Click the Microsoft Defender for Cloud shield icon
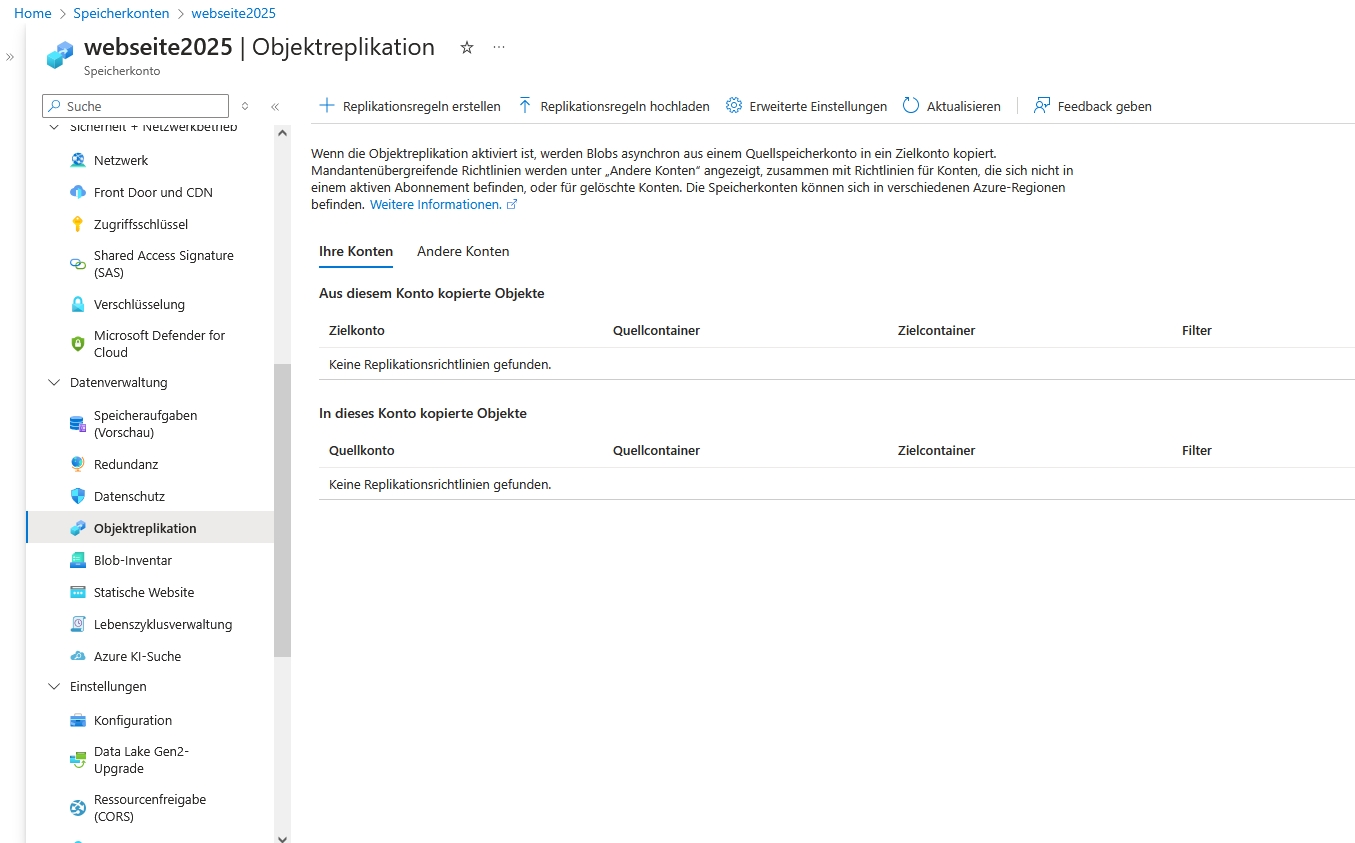 point(78,344)
